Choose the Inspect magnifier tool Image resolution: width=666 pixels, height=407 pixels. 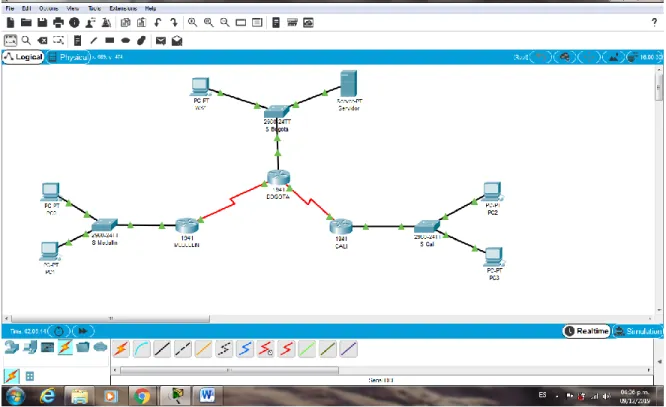click(26, 40)
